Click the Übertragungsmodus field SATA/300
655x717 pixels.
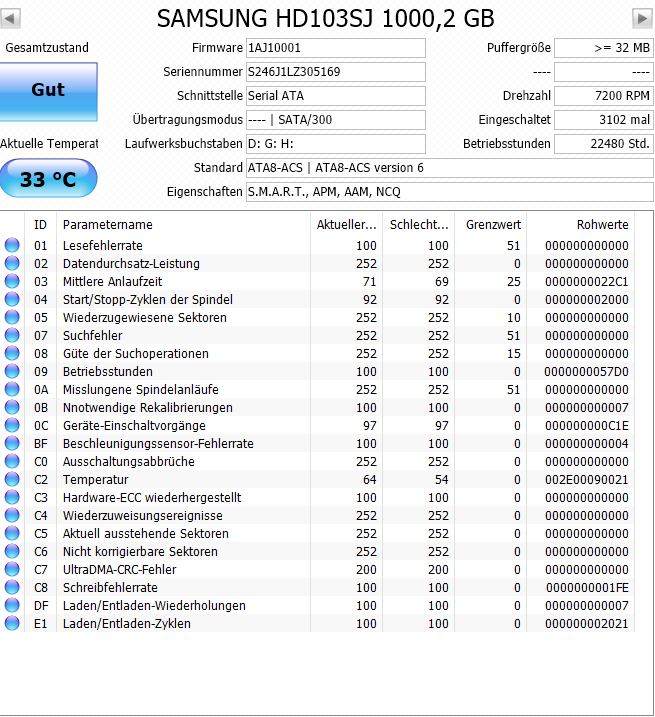coord(336,120)
